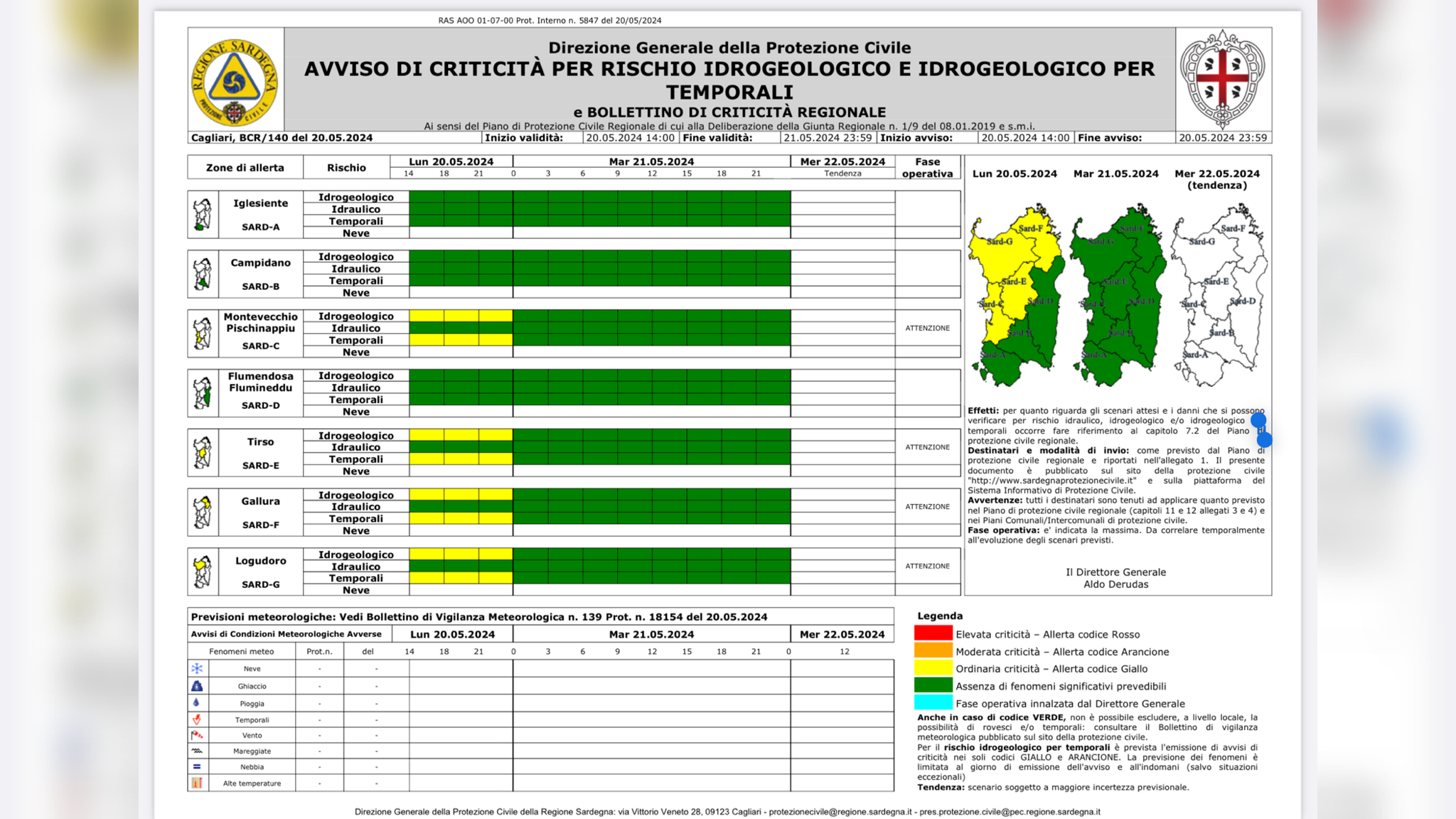Click the Regione Sardegna Protezione Civile logo
The width and height of the screenshot is (1456, 819).
[234, 84]
